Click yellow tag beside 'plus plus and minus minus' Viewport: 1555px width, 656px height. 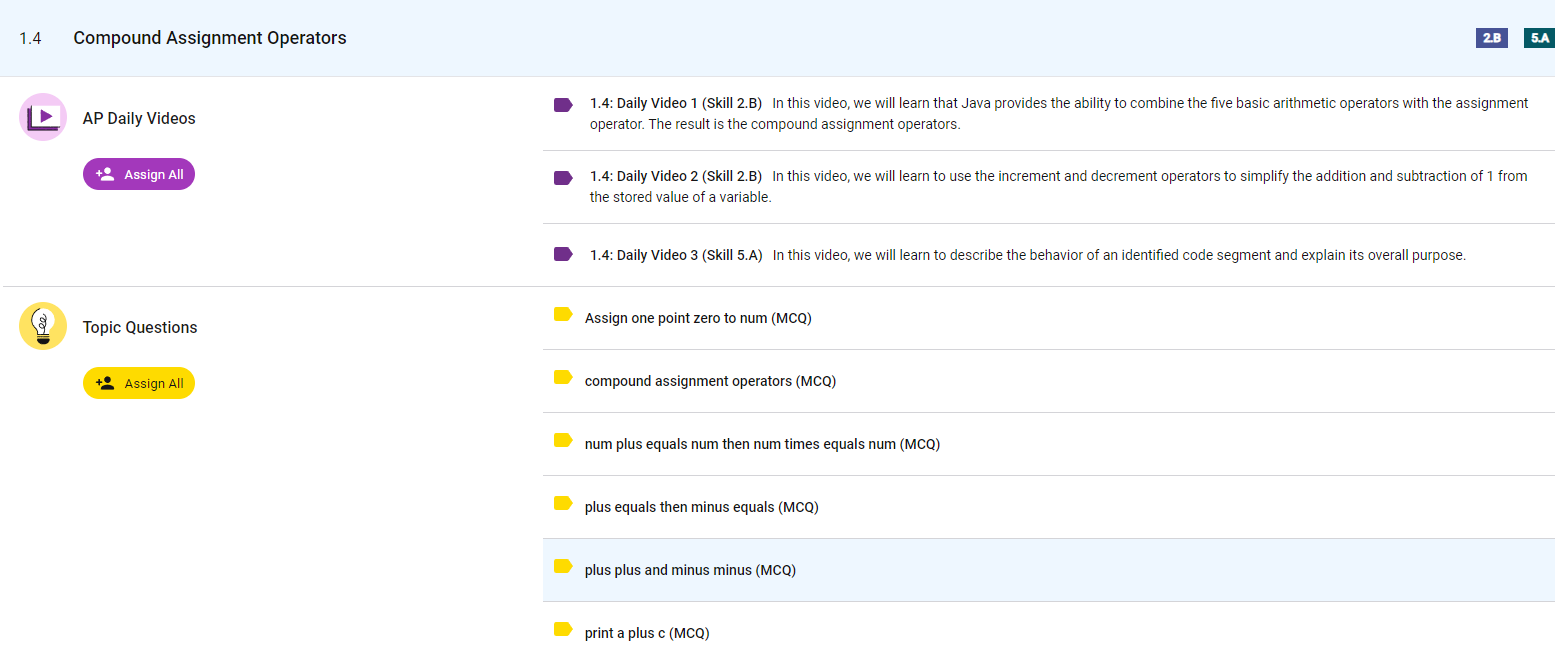coord(563,567)
